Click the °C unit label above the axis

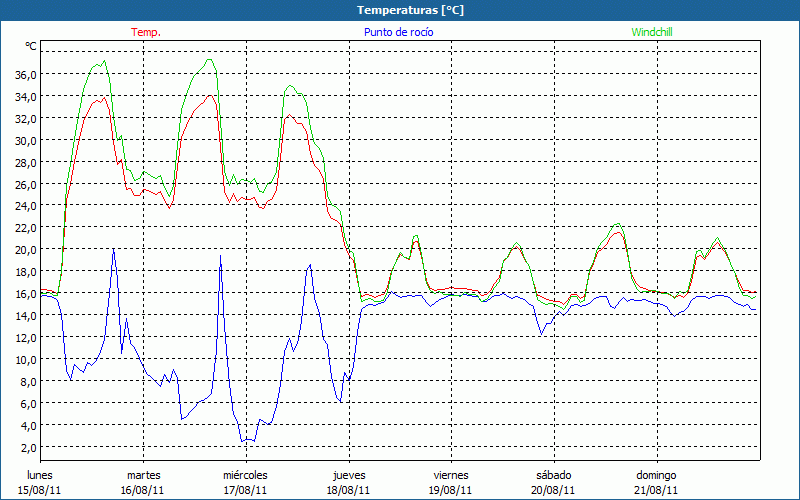pyautogui.click(x=31, y=46)
